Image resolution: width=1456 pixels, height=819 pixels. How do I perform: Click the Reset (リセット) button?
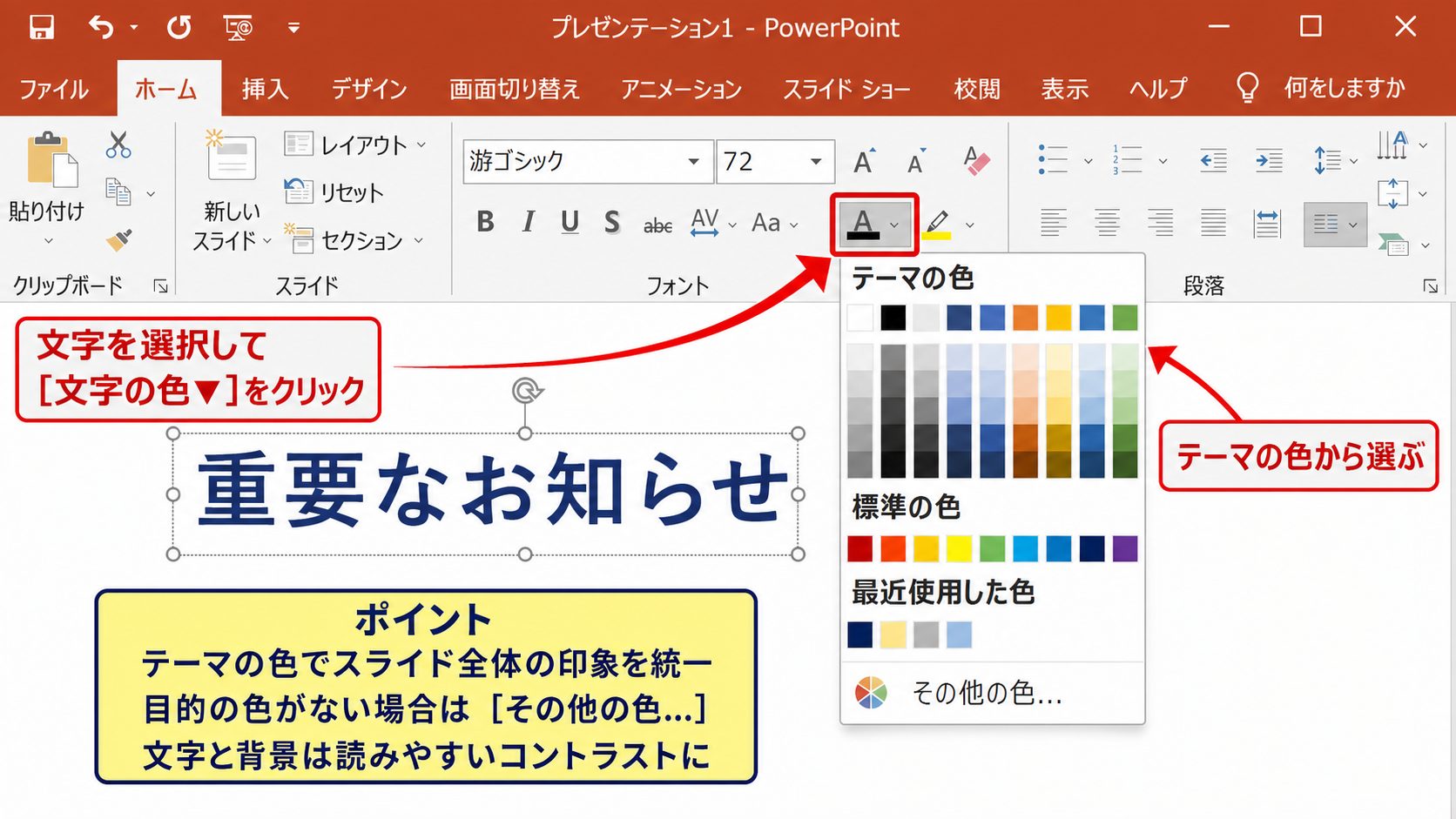click(335, 192)
